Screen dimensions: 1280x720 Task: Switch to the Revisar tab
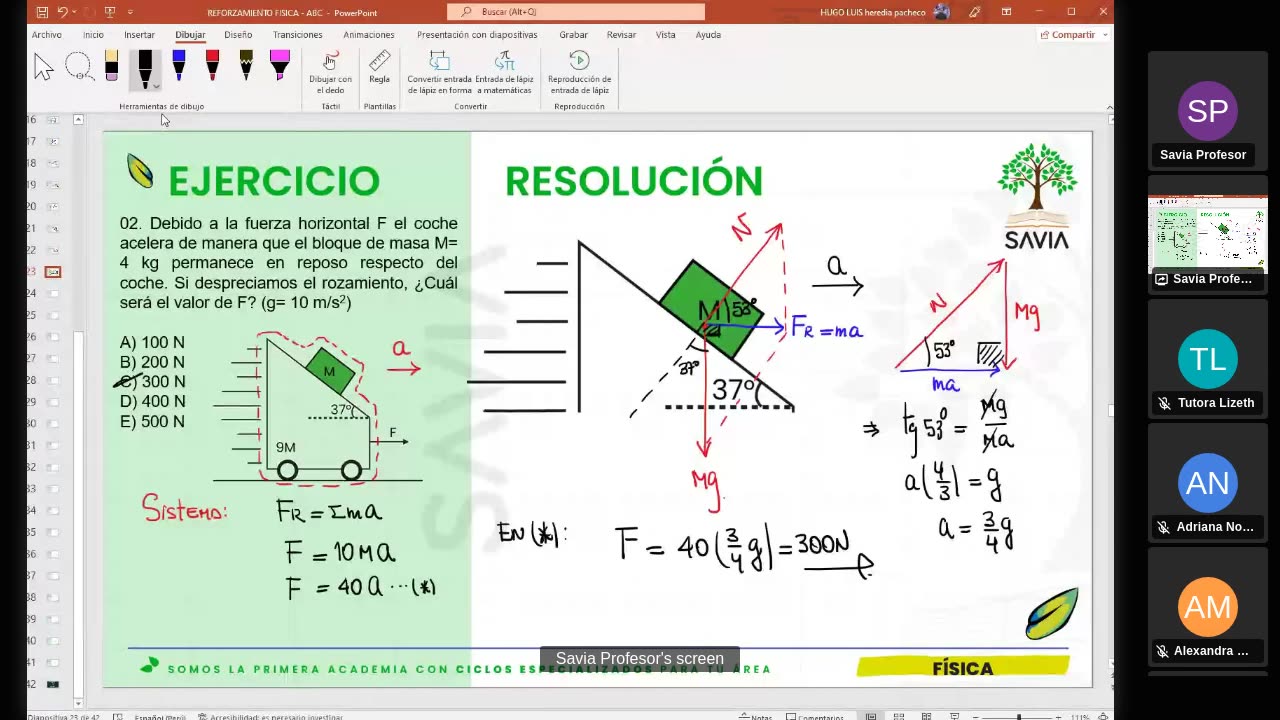621,35
